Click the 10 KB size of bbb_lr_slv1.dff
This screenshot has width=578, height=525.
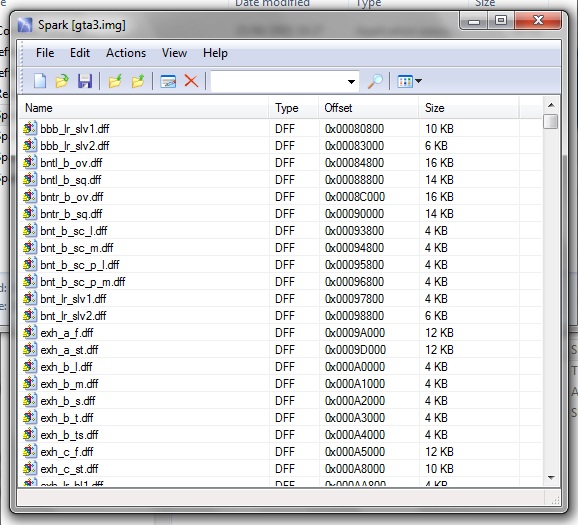tap(439, 129)
